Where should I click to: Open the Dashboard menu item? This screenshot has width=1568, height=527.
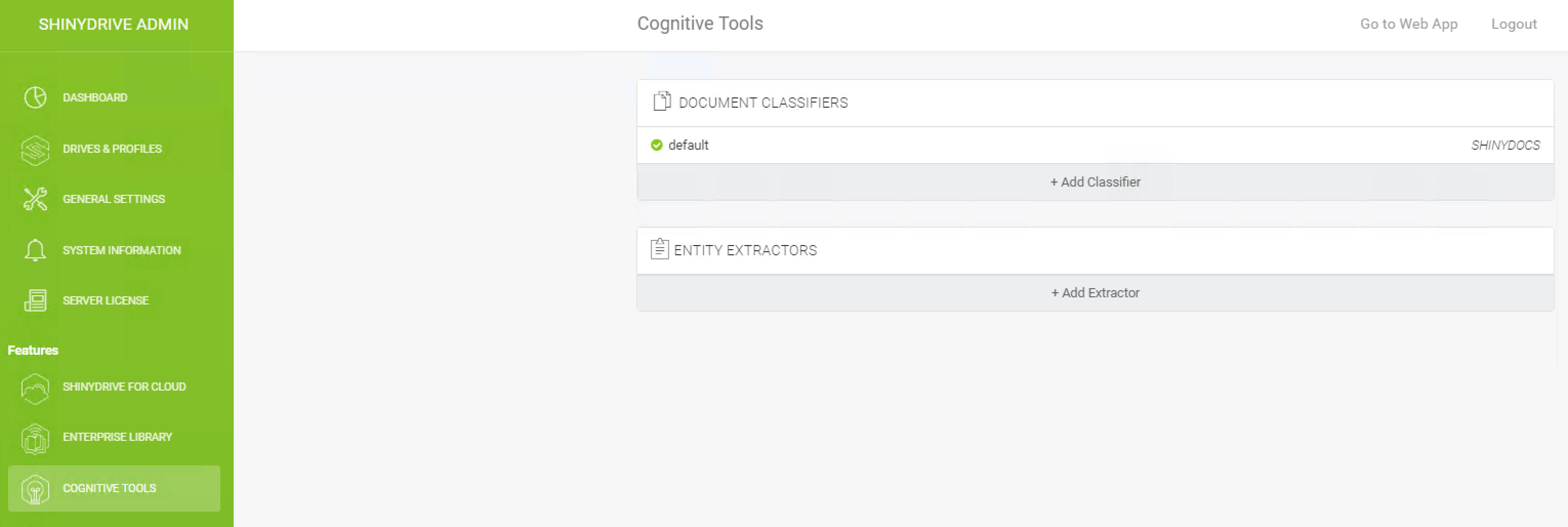pyautogui.click(x=95, y=97)
